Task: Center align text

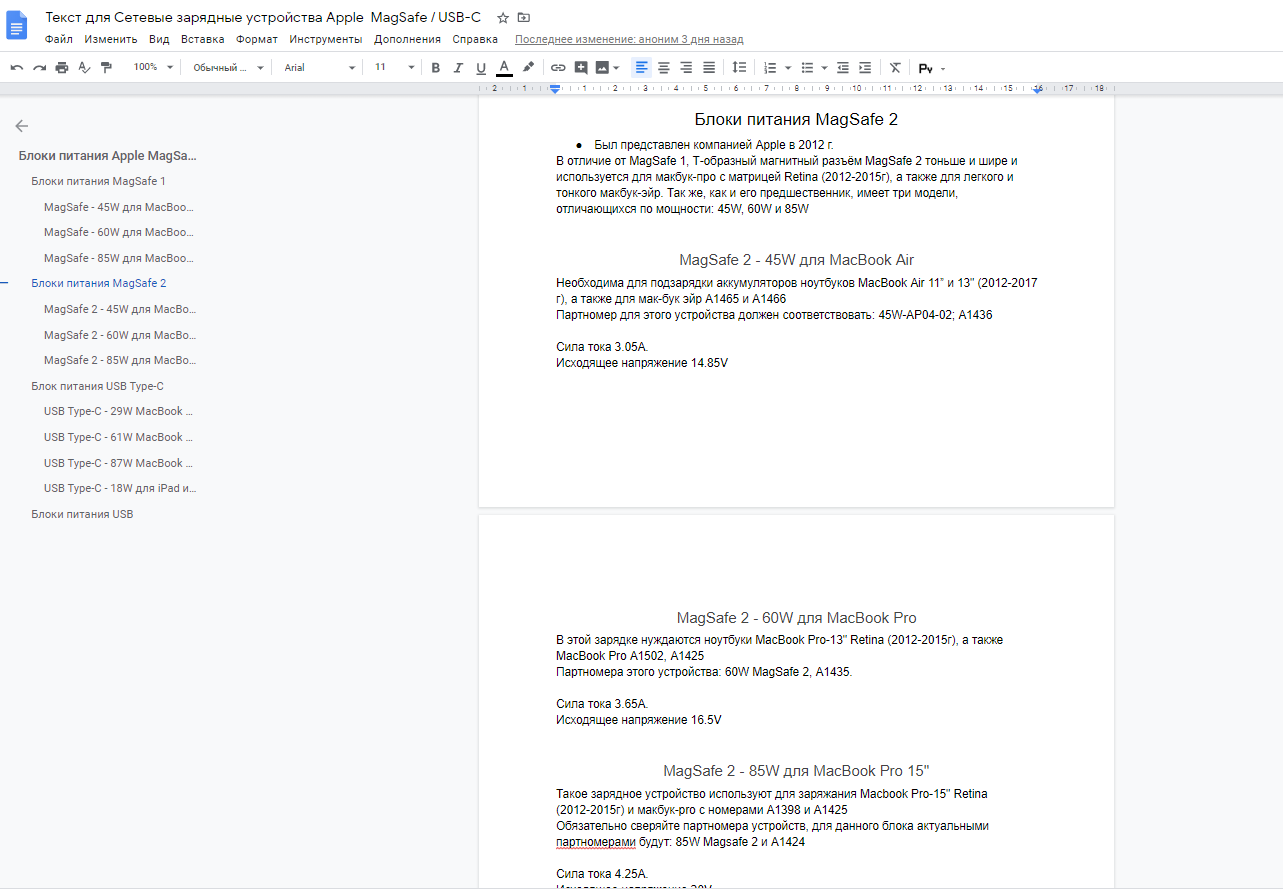Action: point(664,68)
